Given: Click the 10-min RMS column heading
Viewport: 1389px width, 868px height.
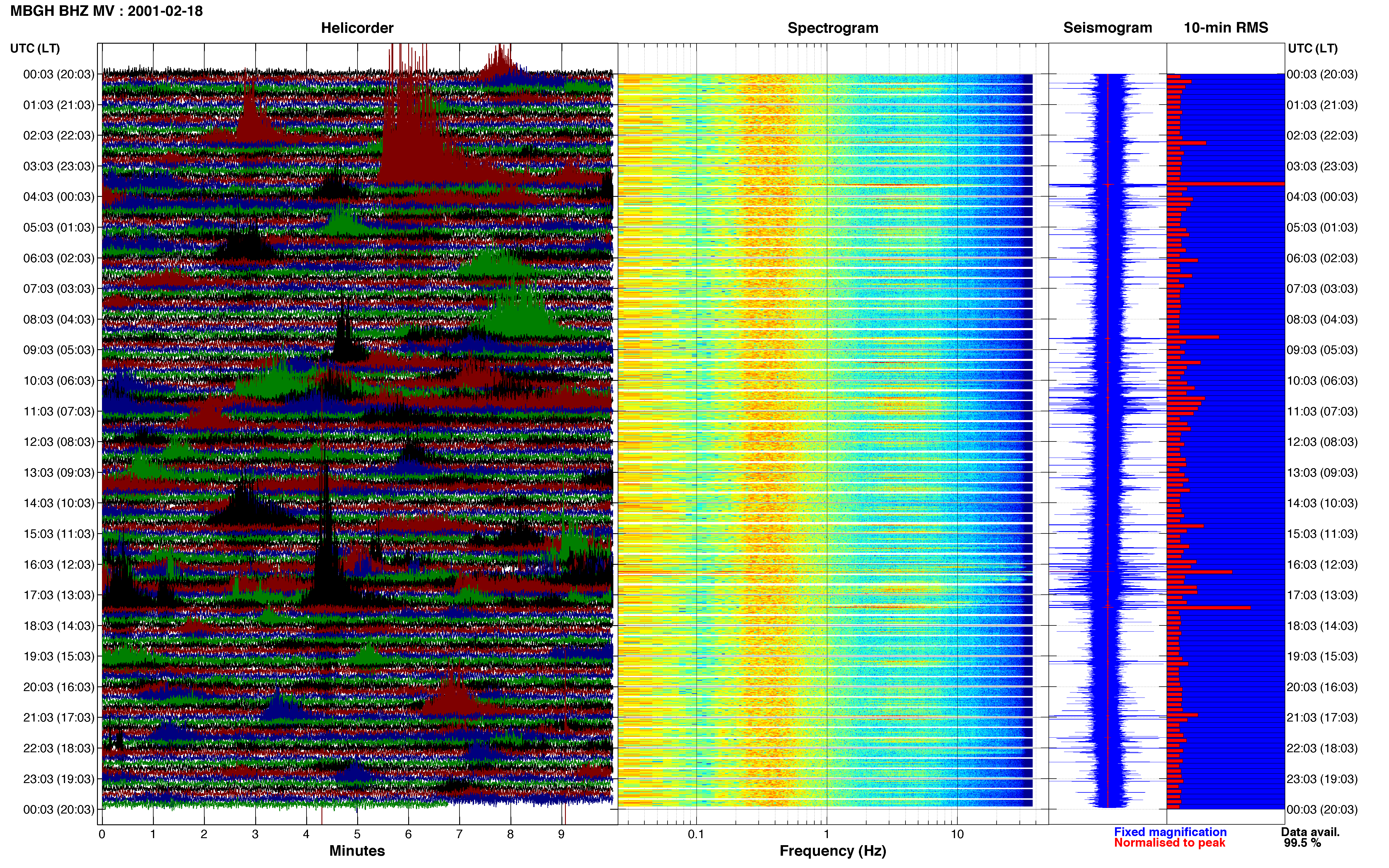Looking at the screenshot, I should coord(1225,28).
